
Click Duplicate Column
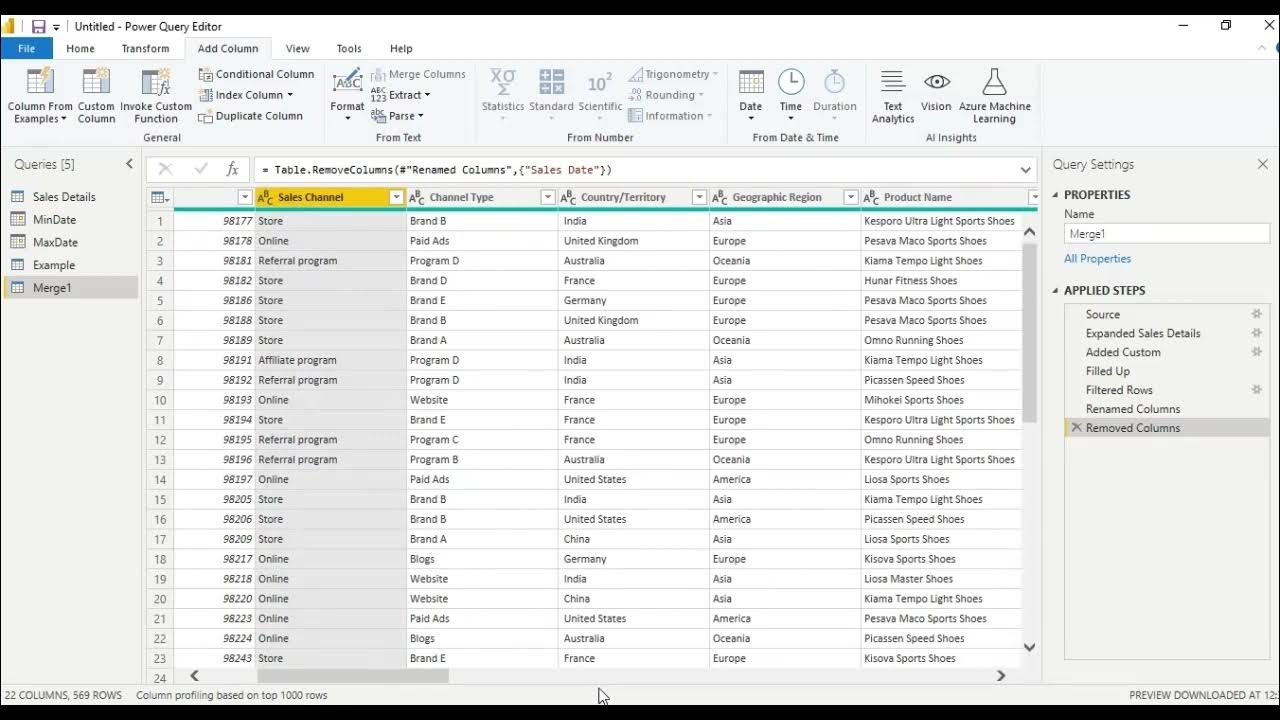(x=250, y=116)
